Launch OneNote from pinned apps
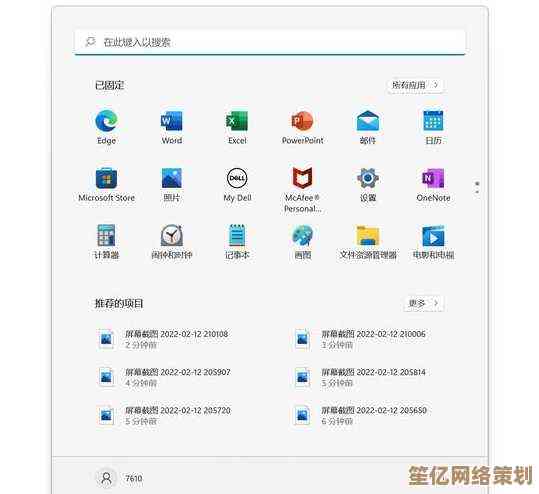 [x=433, y=184]
